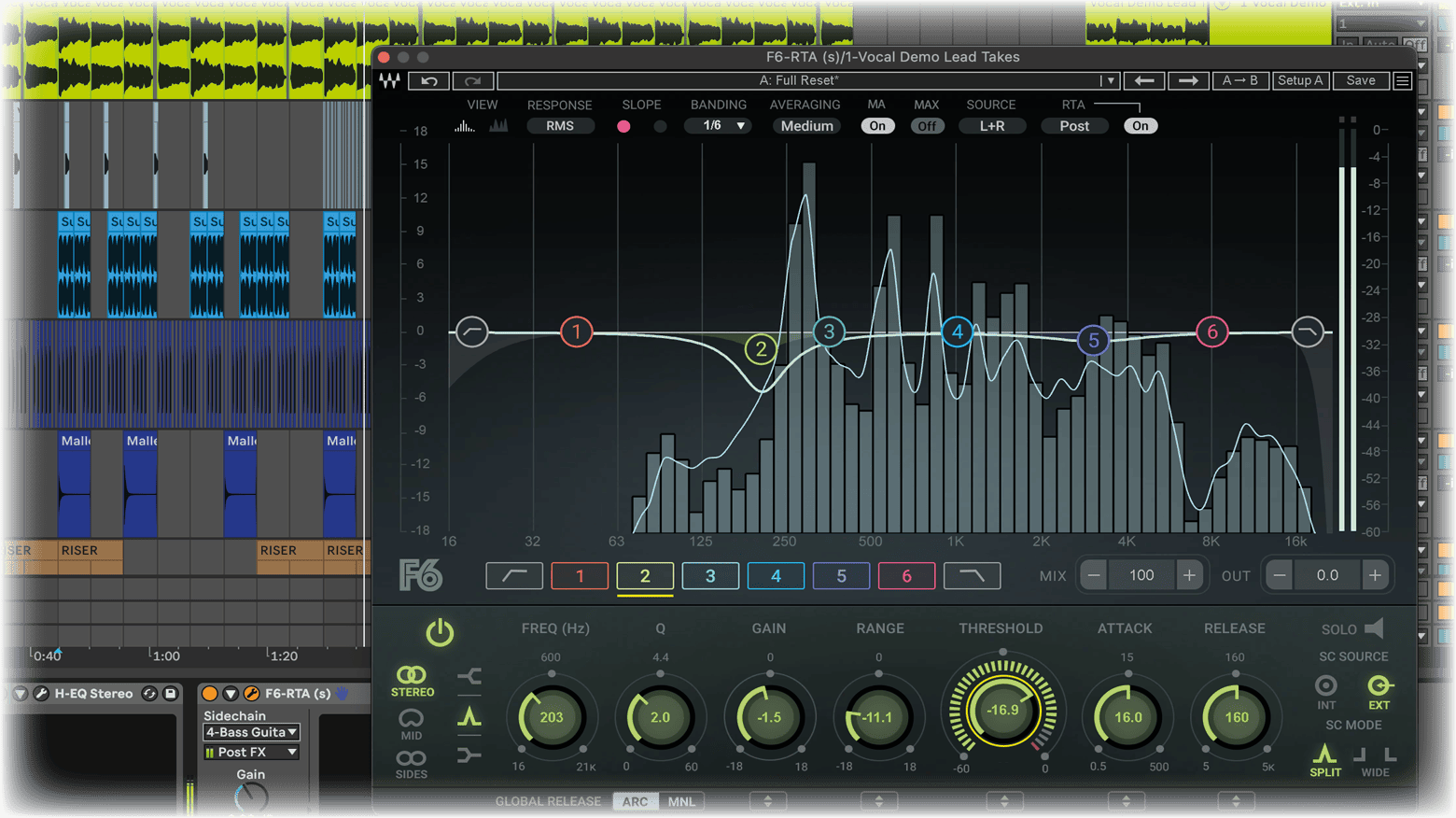This screenshot has width=1456, height=818.
Task: Click the undo arrow in F6 toolbar
Action: 429,81
